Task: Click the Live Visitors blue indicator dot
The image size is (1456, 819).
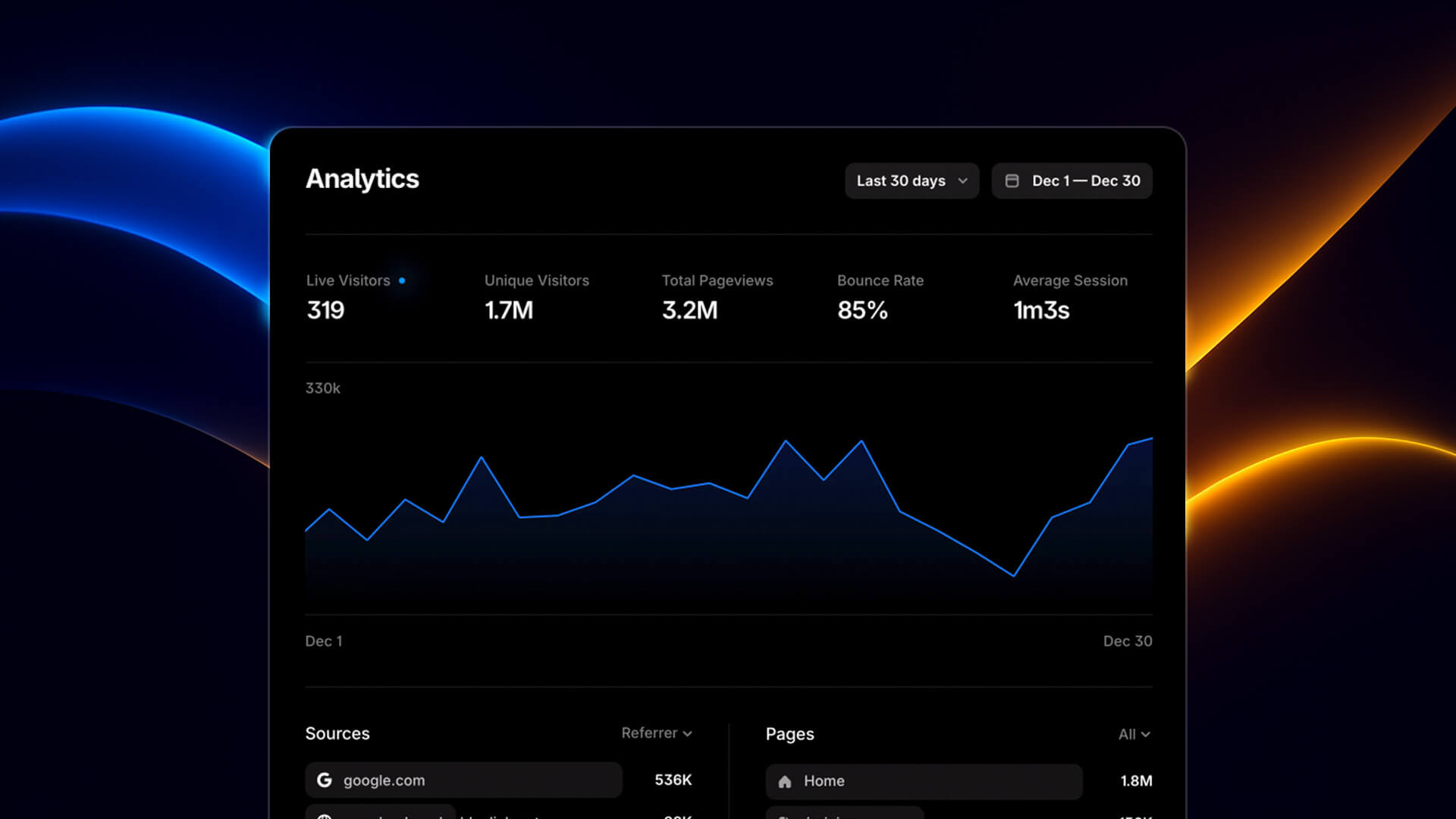Action: click(402, 281)
